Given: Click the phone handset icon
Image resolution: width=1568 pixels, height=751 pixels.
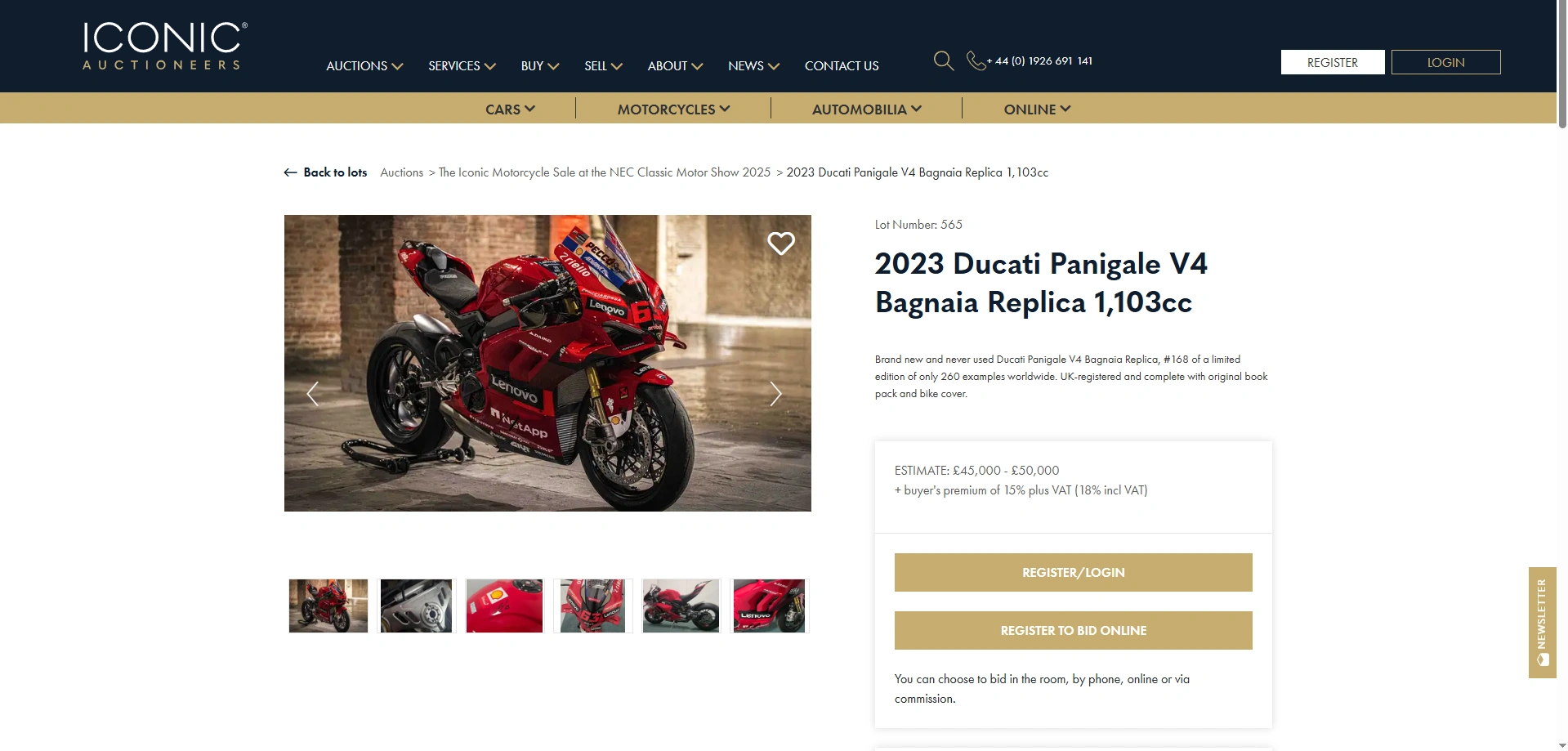Looking at the screenshot, I should (x=976, y=60).
